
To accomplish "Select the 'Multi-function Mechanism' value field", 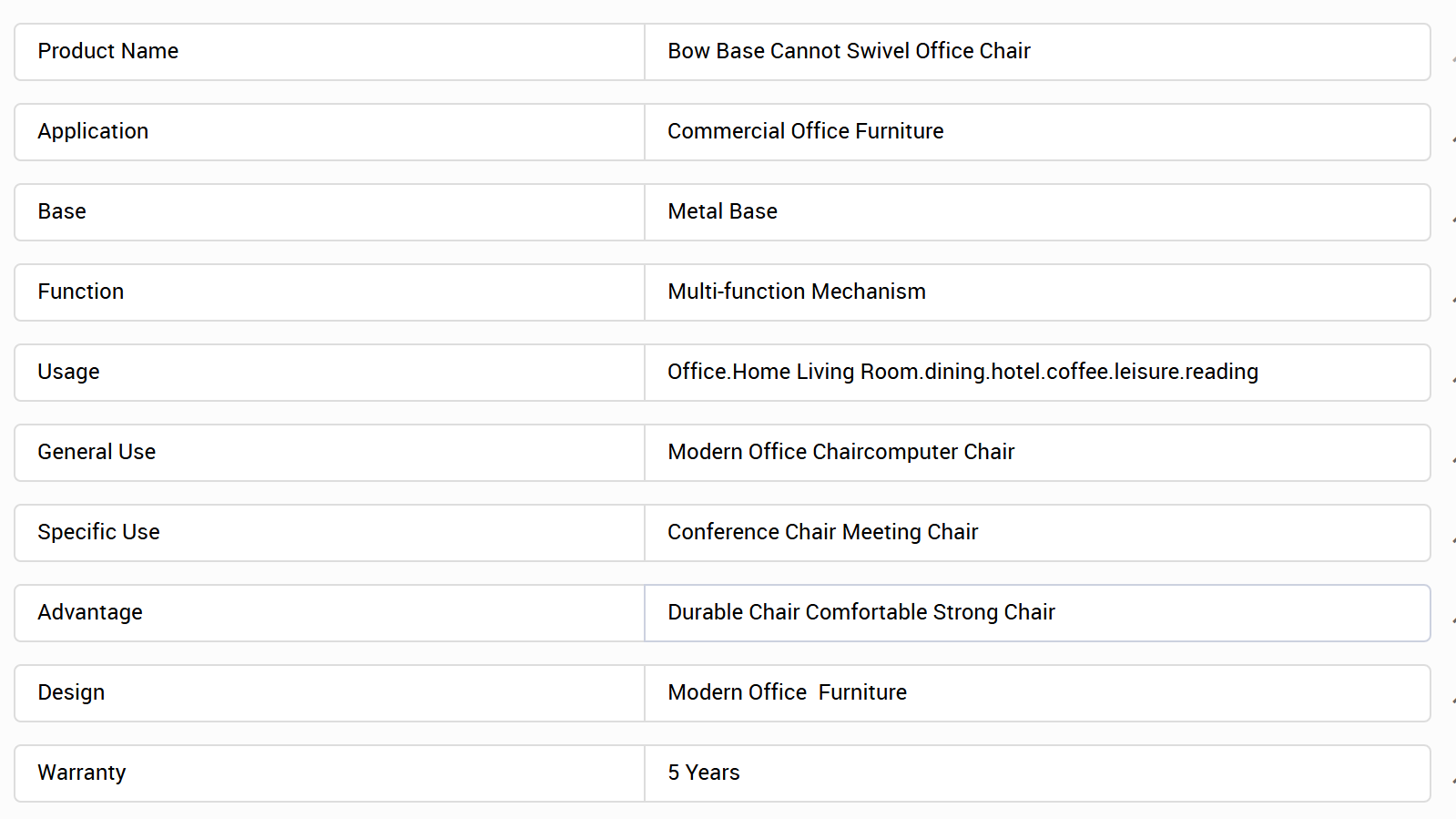I will click(x=1037, y=292).
